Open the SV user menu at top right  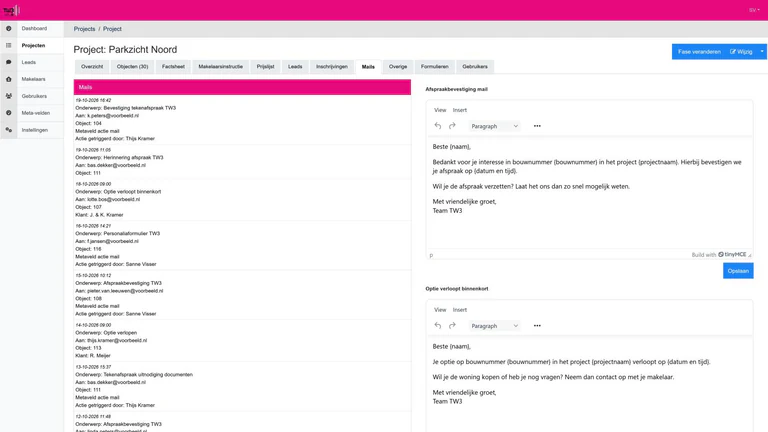(x=754, y=10)
